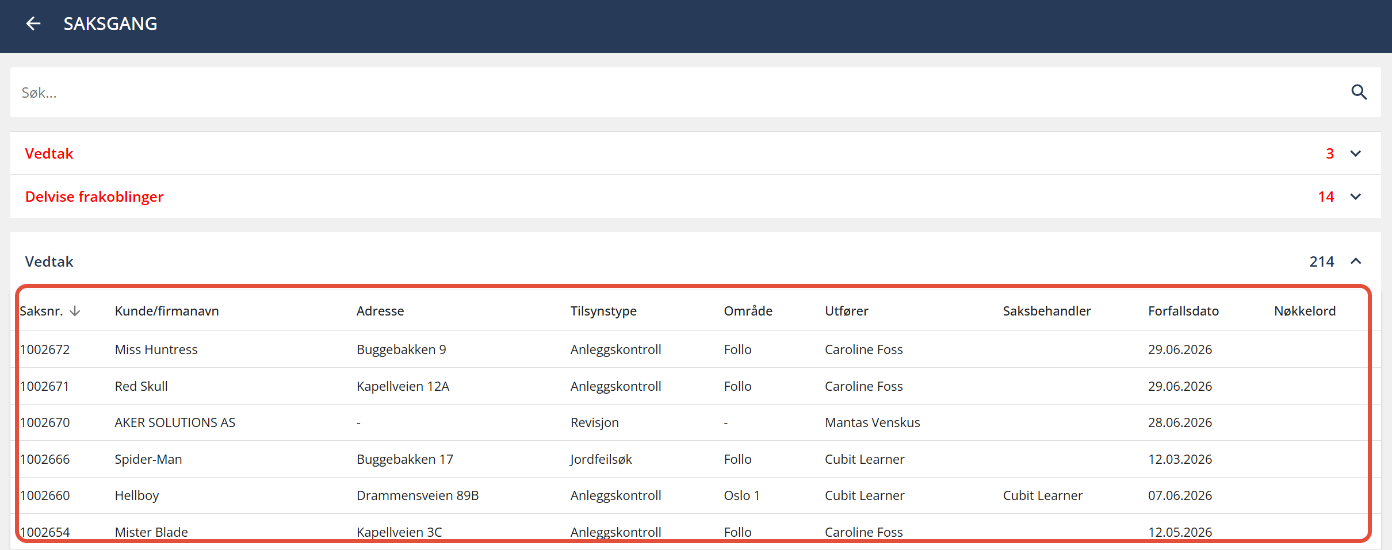The height and width of the screenshot is (550, 1392).
Task: Click the SAKSGANG page title
Action: point(110,23)
